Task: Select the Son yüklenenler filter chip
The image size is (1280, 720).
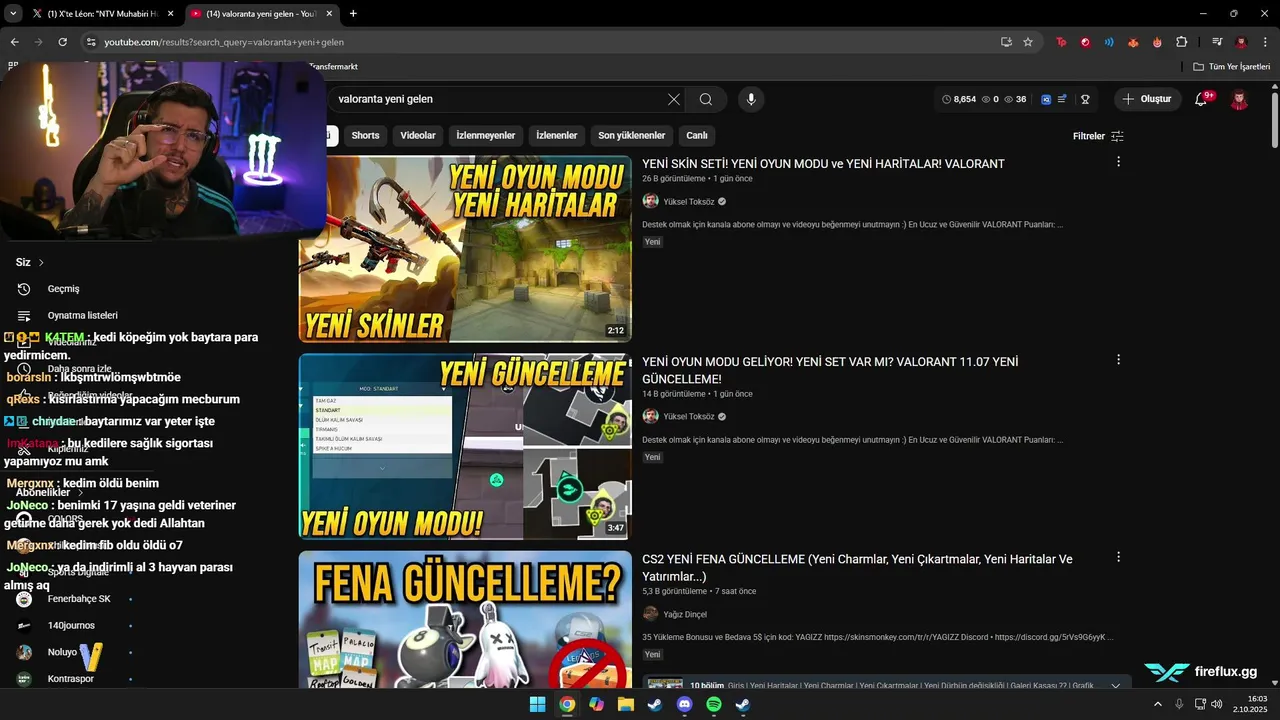Action: pyautogui.click(x=631, y=135)
